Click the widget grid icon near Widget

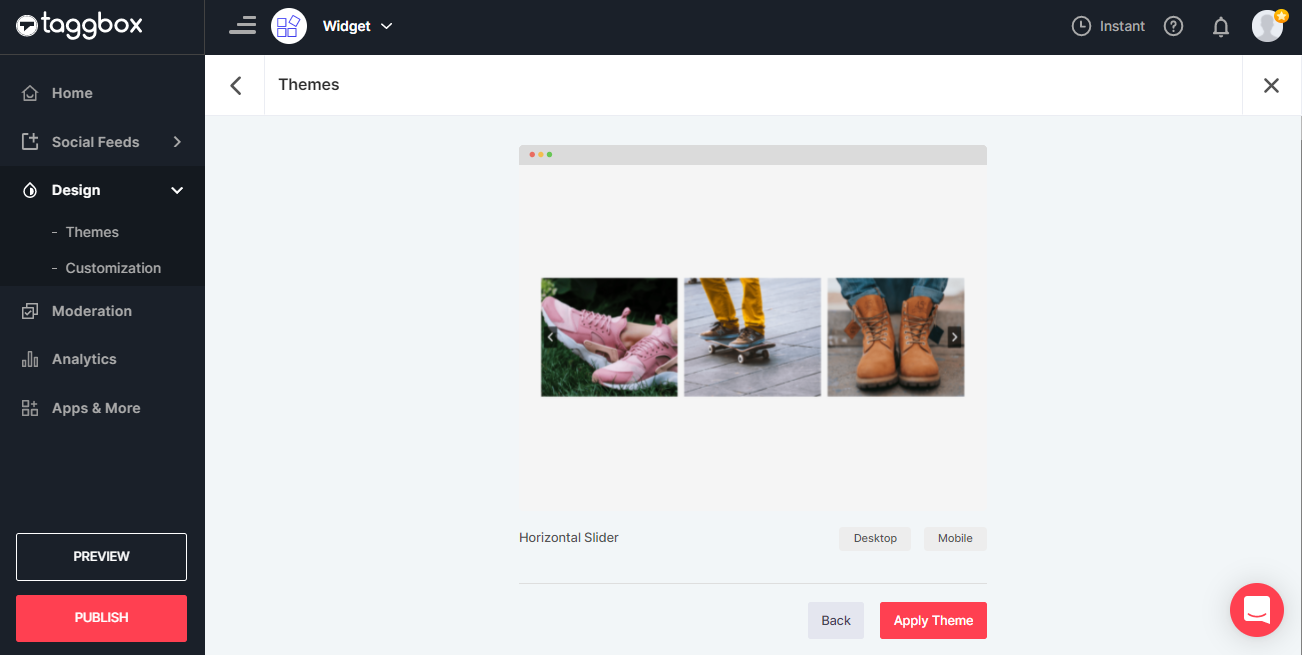289,25
